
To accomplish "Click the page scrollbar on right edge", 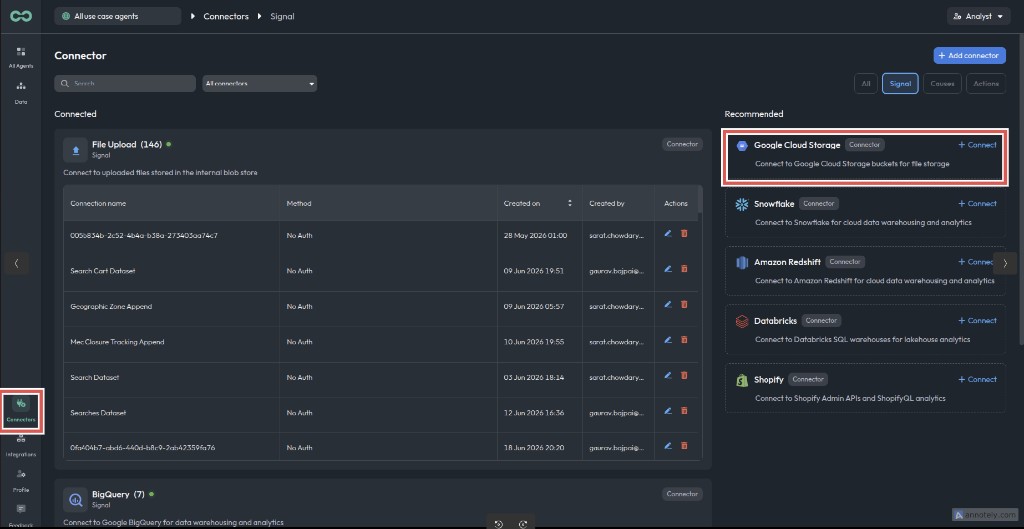I will tap(1020, 189).
